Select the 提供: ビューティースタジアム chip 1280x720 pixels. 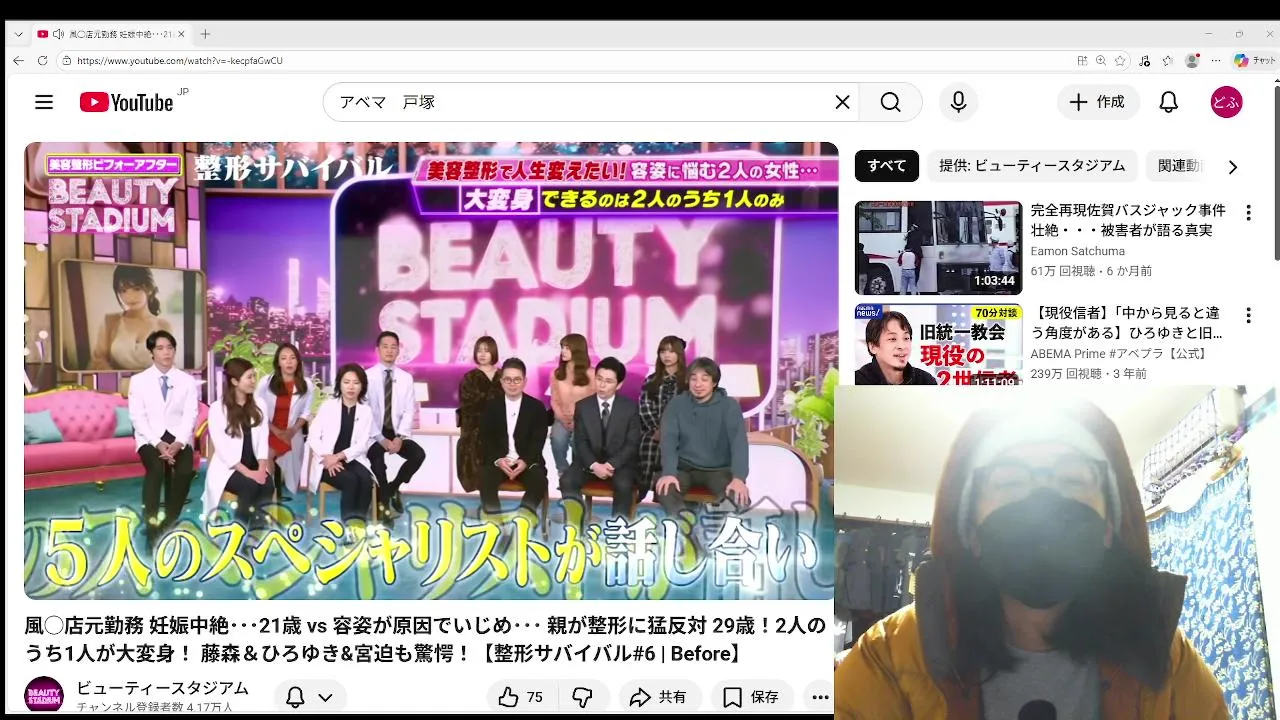[x=1032, y=166]
